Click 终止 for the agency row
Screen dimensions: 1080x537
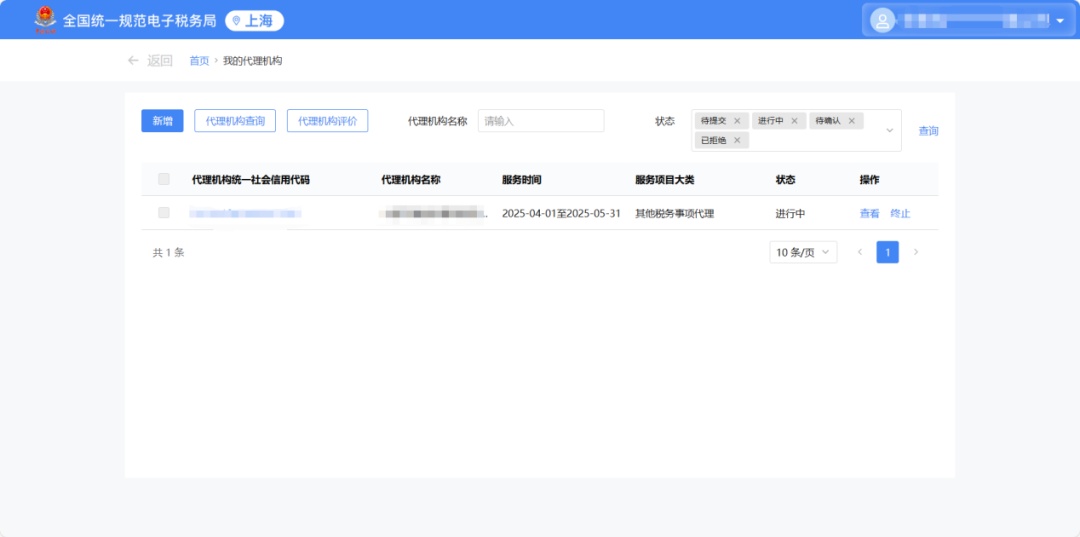[x=900, y=214]
